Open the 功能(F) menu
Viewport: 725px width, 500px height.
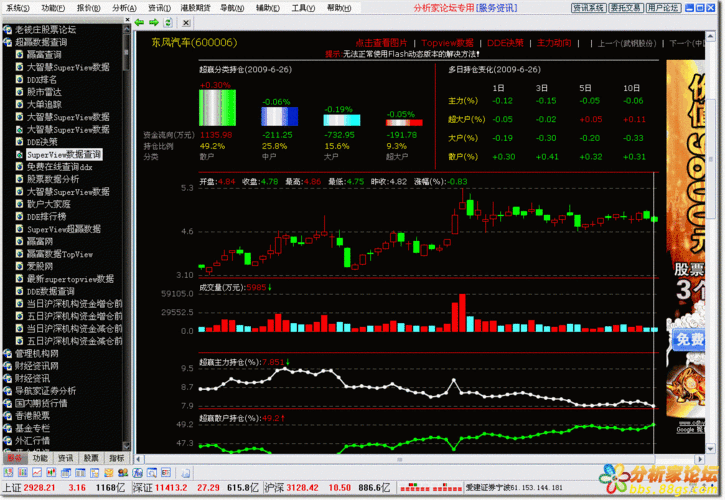pos(53,8)
